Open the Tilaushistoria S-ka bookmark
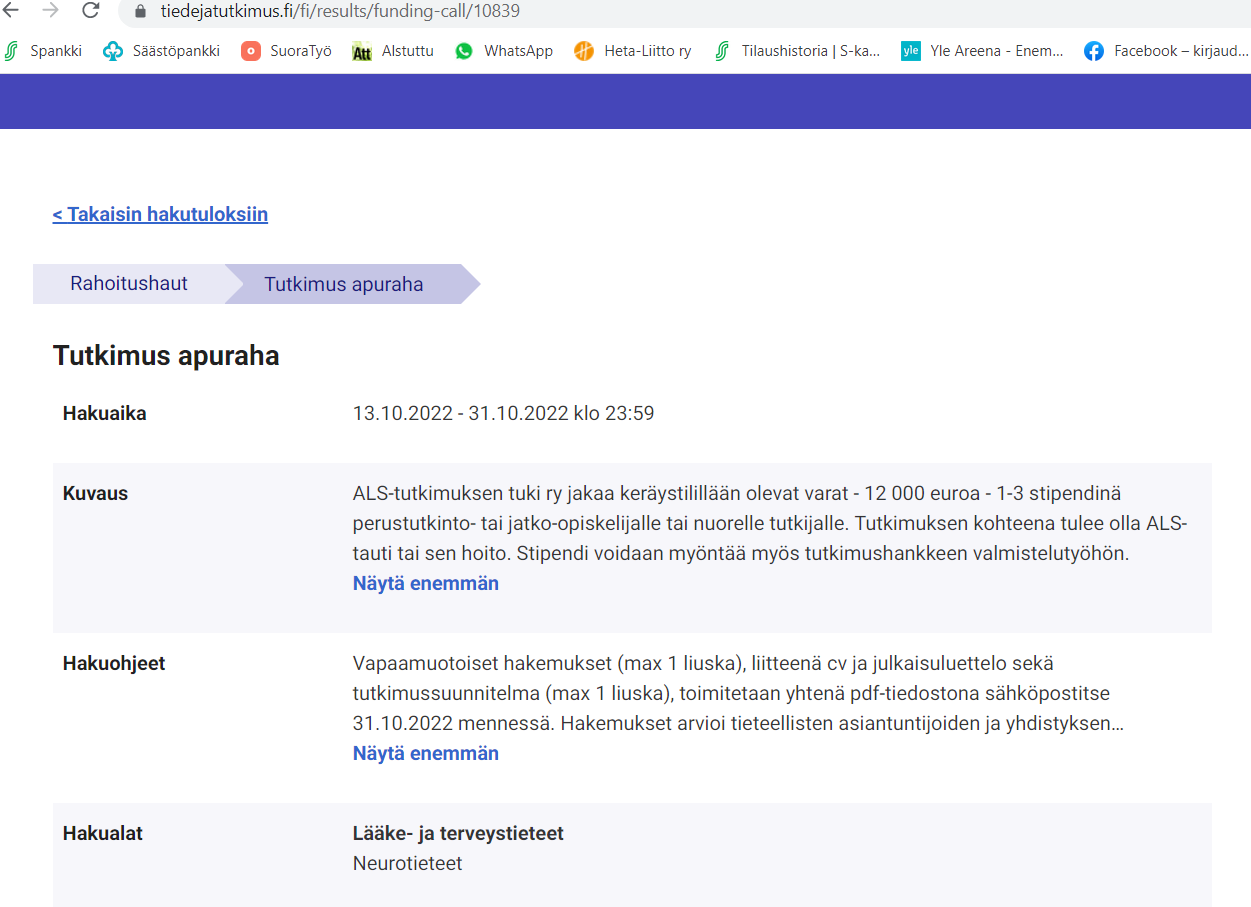The image size is (1251, 907). click(x=796, y=51)
